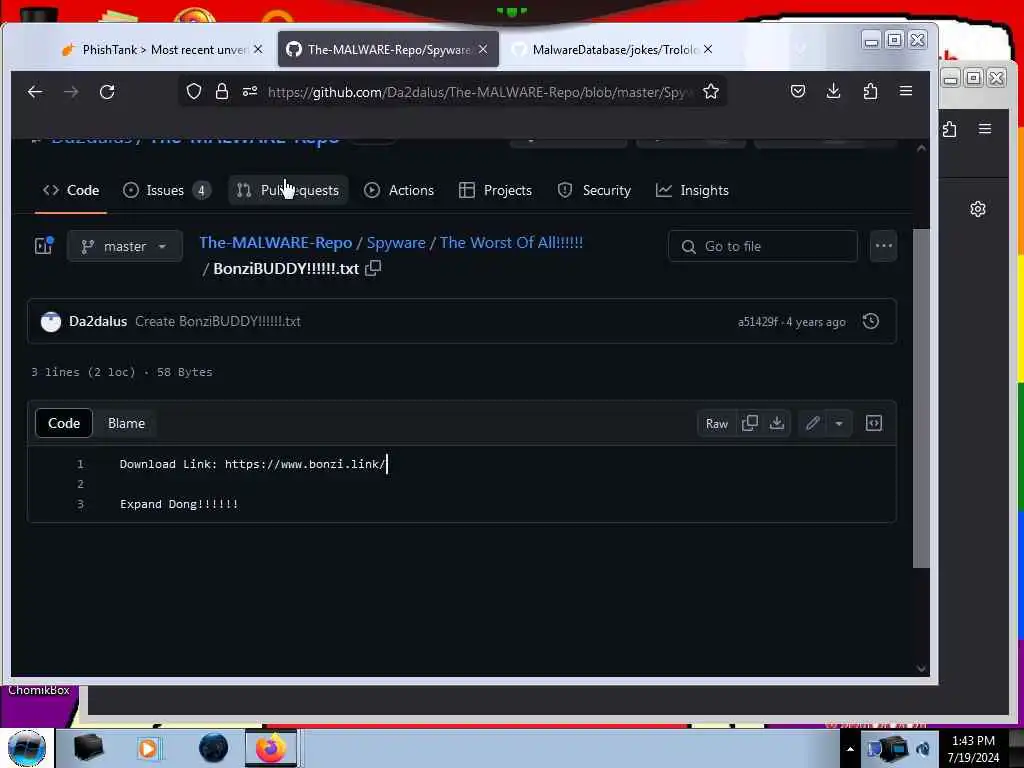The height and width of the screenshot is (768, 1024).
Task: View site security via padlock icon
Action: point(222,91)
